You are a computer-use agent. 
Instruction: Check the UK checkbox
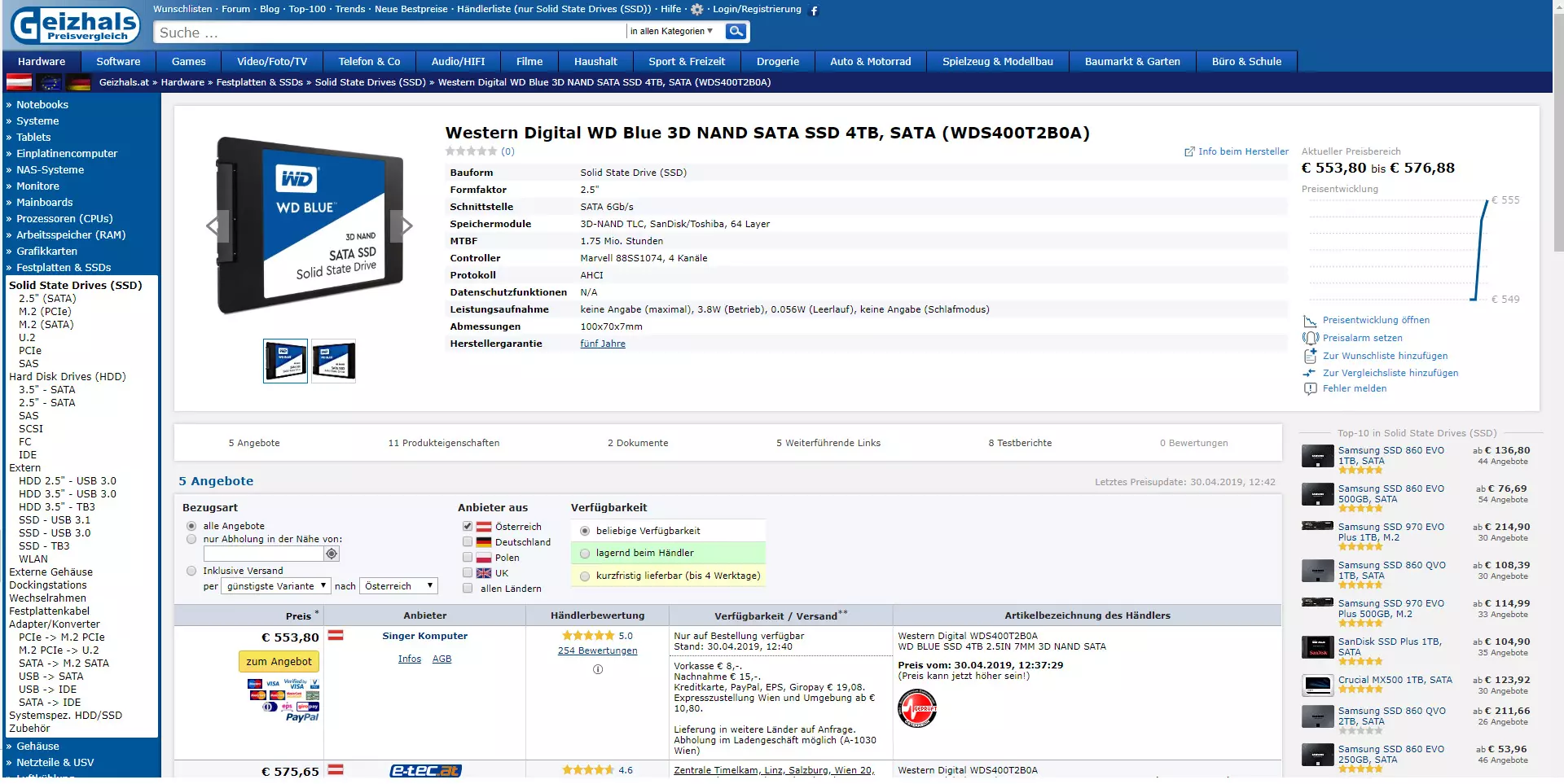(468, 573)
